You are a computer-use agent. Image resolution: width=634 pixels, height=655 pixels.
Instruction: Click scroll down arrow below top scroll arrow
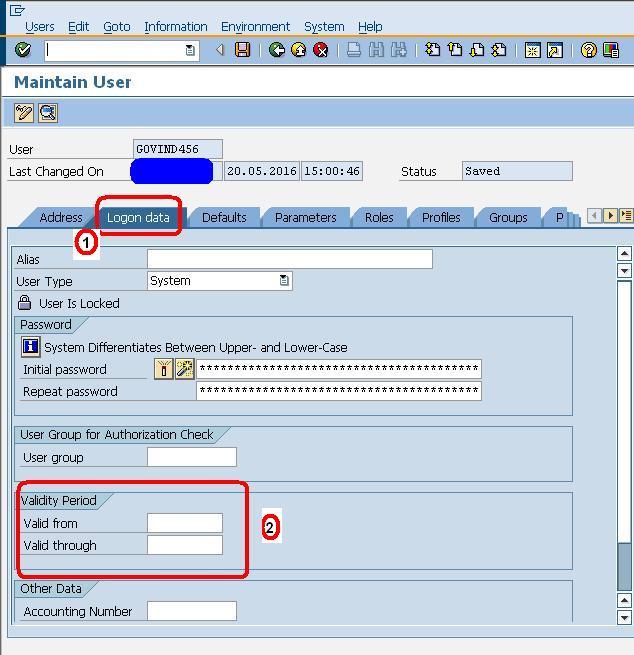pos(624,271)
